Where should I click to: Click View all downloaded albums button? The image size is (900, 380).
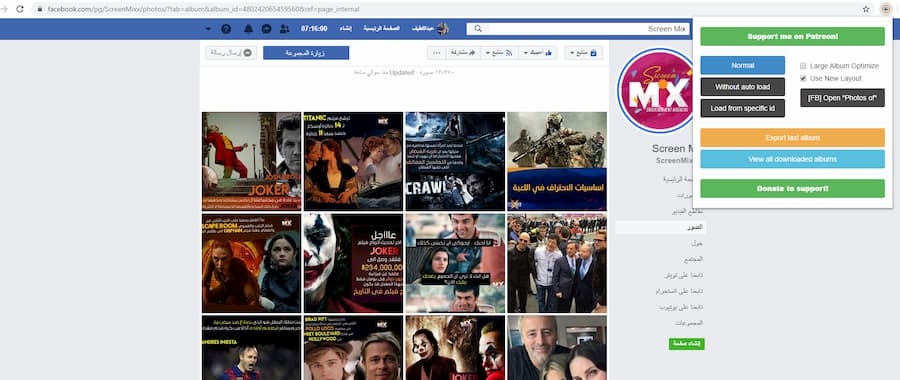[792, 159]
